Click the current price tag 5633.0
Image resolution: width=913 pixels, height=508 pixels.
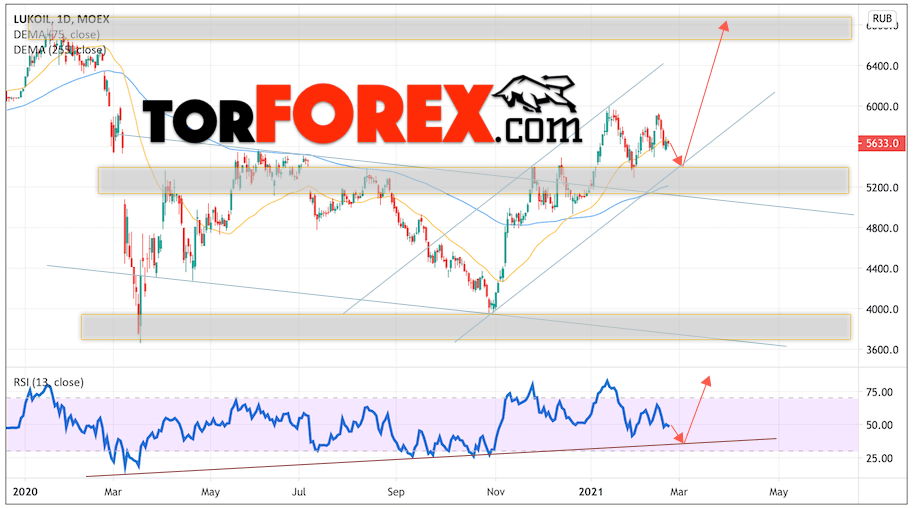pos(882,143)
